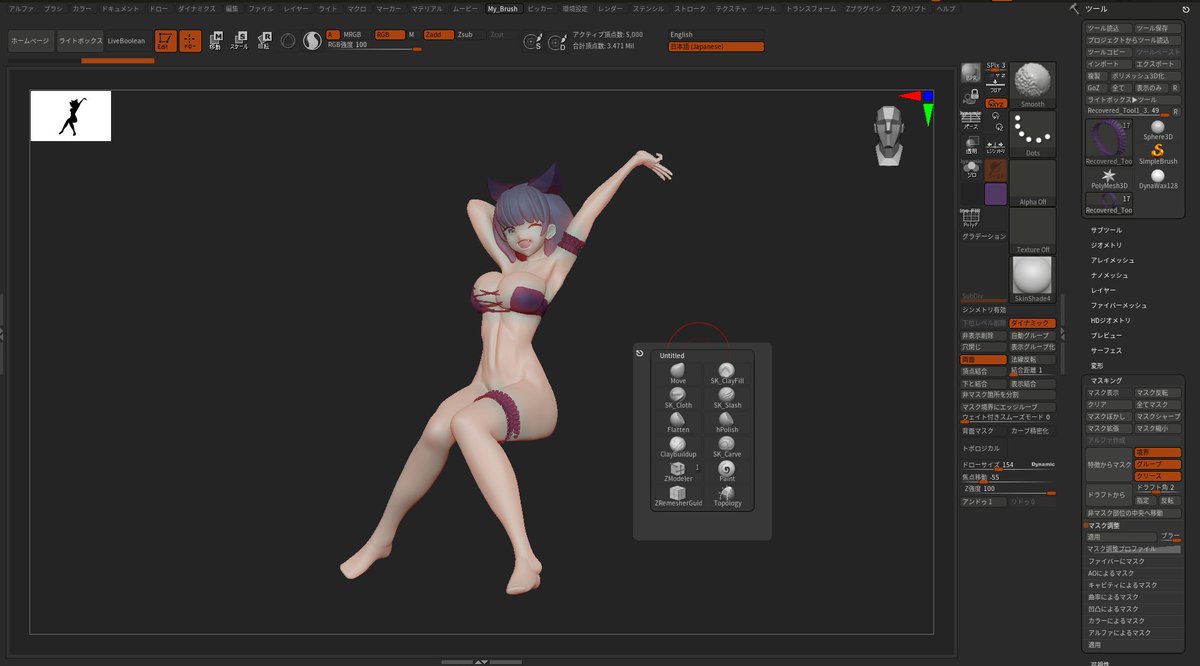Open the マテリアル menu
1200x666 pixels.
(x=427, y=8)
